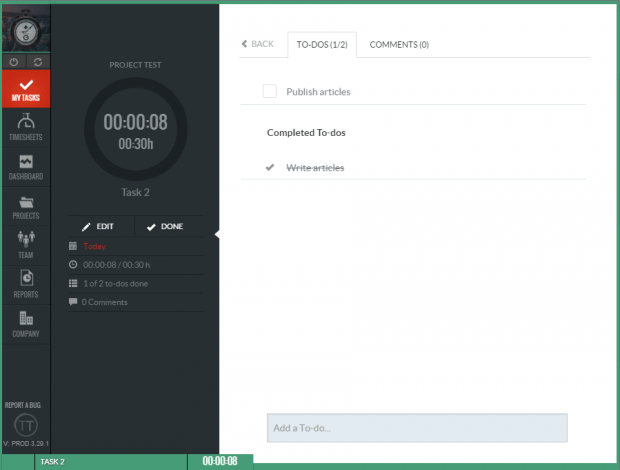
Task: Click the checkmark next to Write articles
Action: [x=270, y=168]
